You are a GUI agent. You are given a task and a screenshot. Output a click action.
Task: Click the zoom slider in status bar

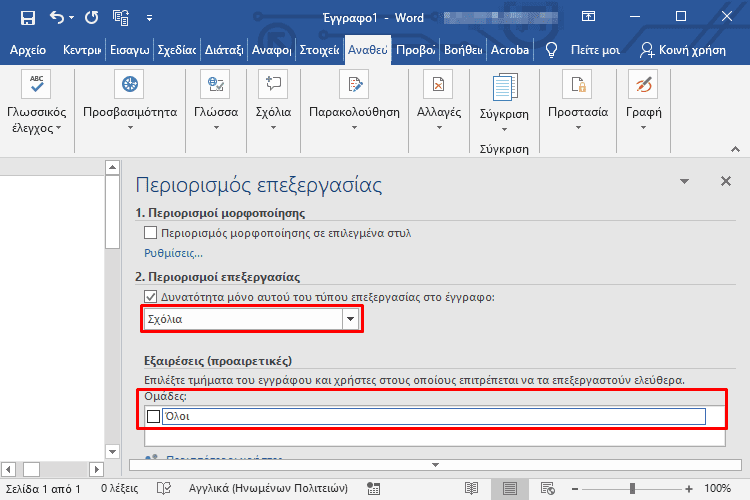630,489
